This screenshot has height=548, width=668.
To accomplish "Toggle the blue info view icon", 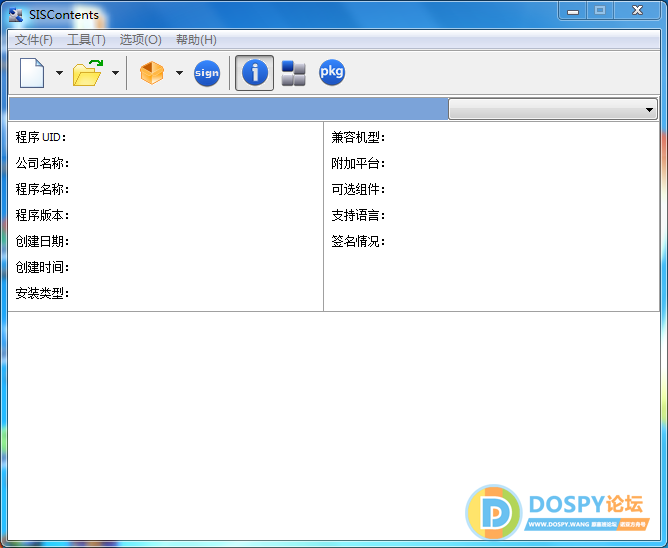I will click(255, 73).
